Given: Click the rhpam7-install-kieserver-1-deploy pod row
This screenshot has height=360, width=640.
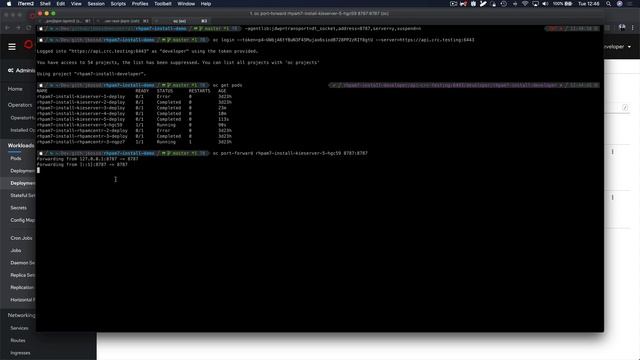Looking at the screenshot, I should (134, 97).
